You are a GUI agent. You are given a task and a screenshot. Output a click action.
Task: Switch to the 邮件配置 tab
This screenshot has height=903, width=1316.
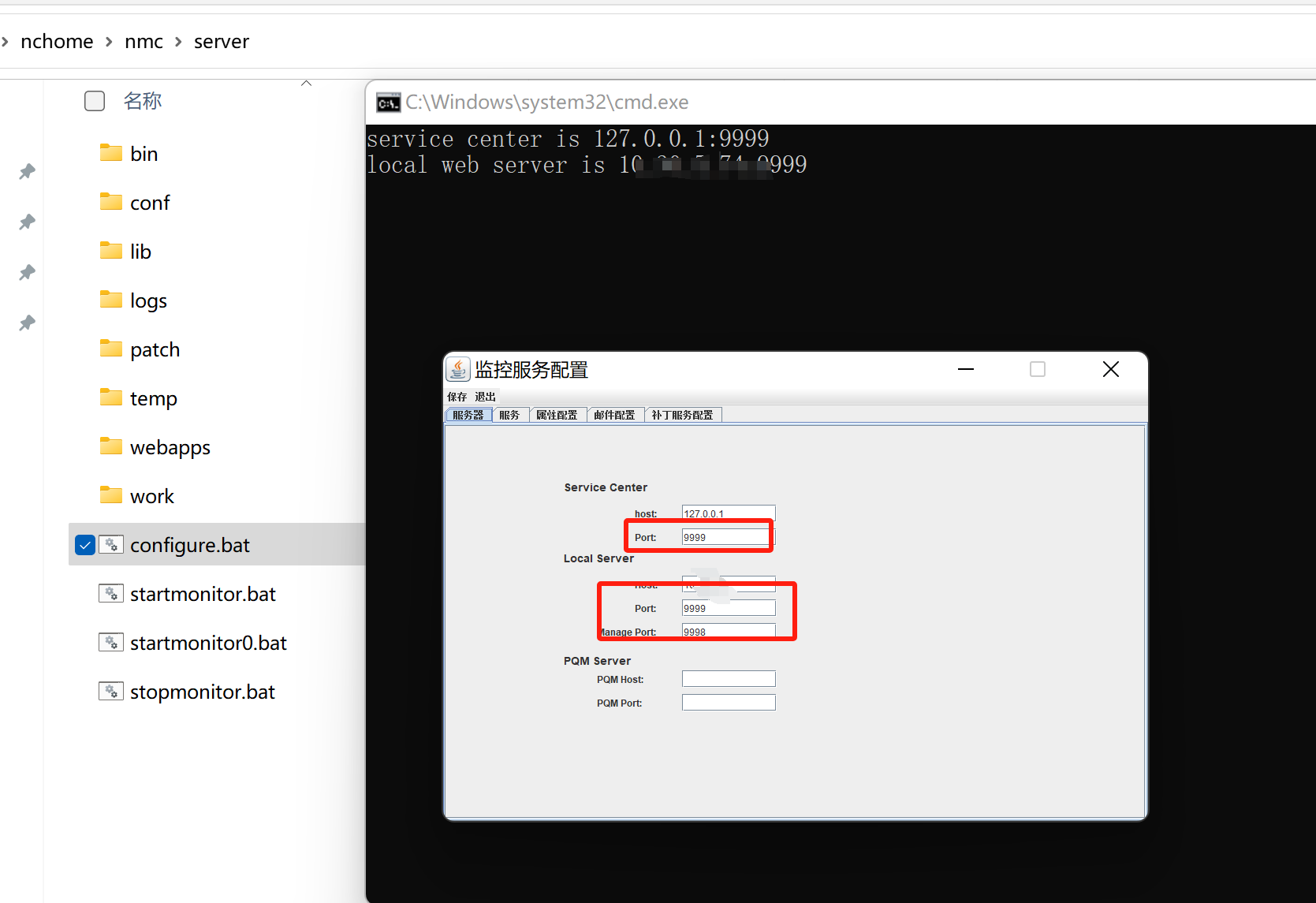coord(614,415)
